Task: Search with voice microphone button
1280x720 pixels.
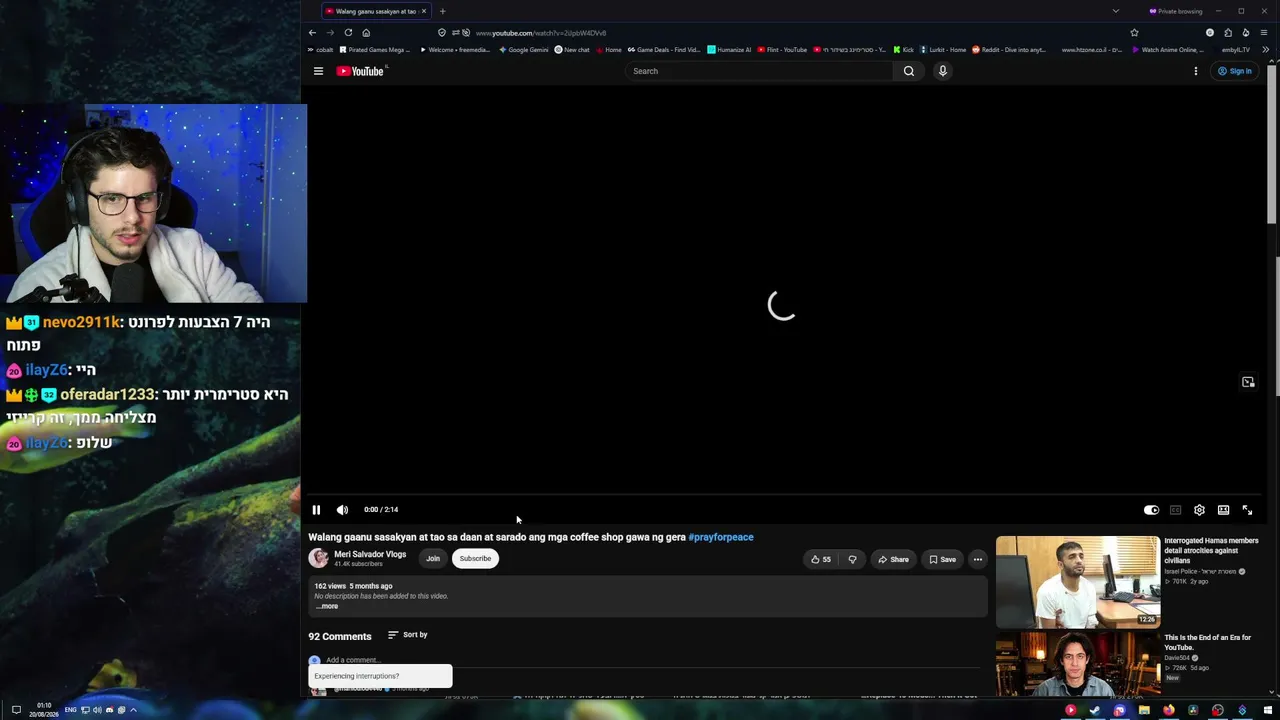Action: [942, 71]
